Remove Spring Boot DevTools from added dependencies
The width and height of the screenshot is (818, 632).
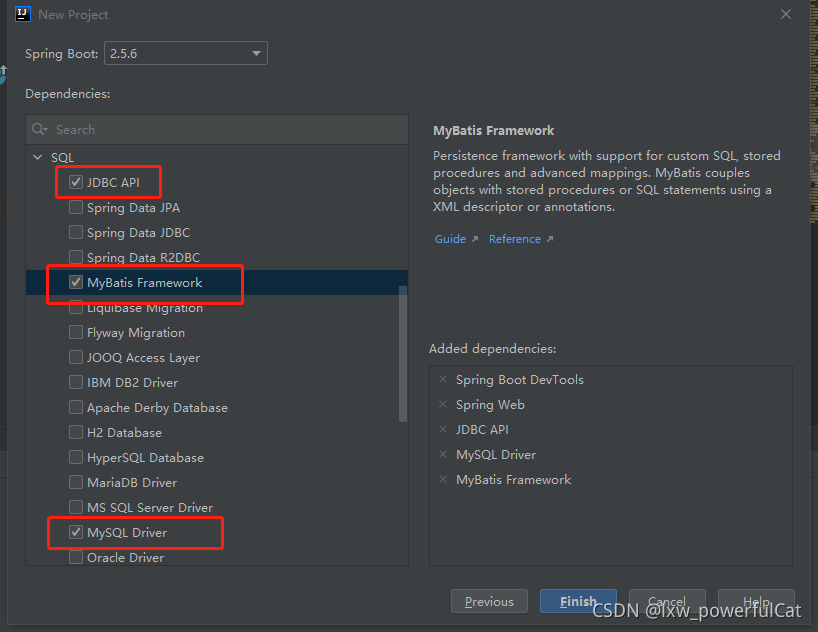[x=443, y=379]
